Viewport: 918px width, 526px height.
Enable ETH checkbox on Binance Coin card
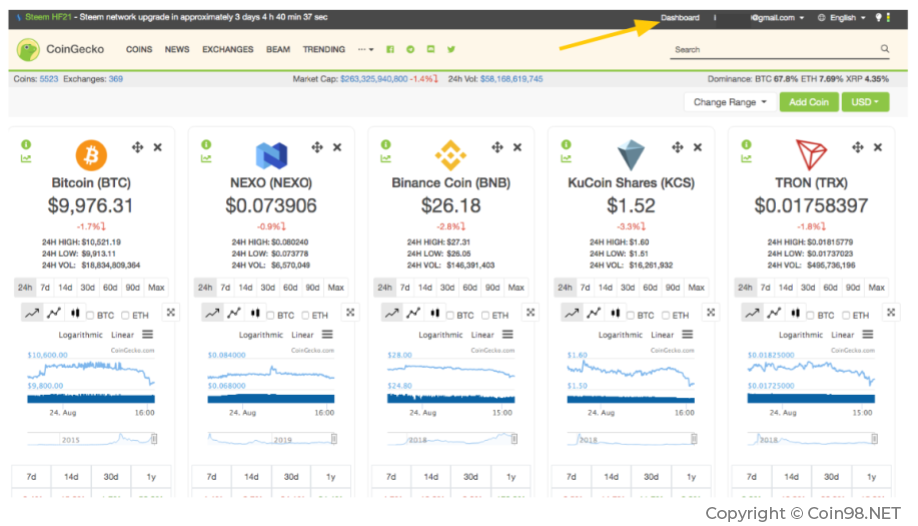pos(485,316)
